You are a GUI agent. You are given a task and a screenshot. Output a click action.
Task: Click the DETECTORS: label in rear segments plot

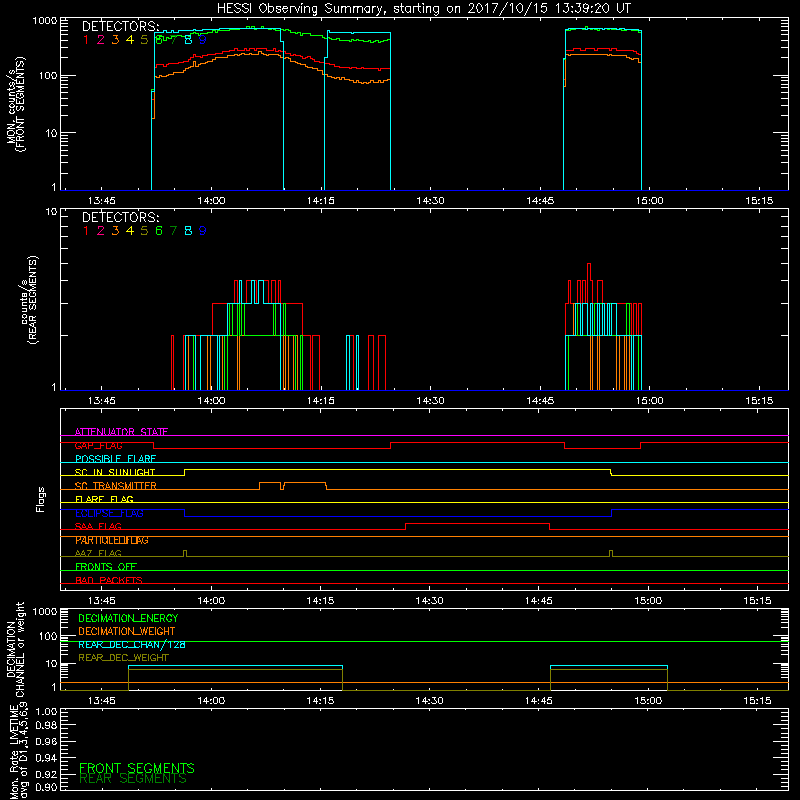121,217
